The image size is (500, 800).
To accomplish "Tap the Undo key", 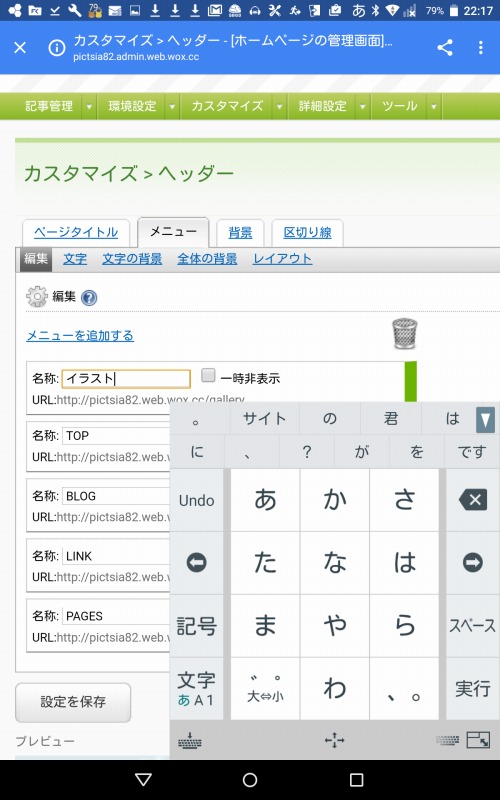I will (196, 501).
